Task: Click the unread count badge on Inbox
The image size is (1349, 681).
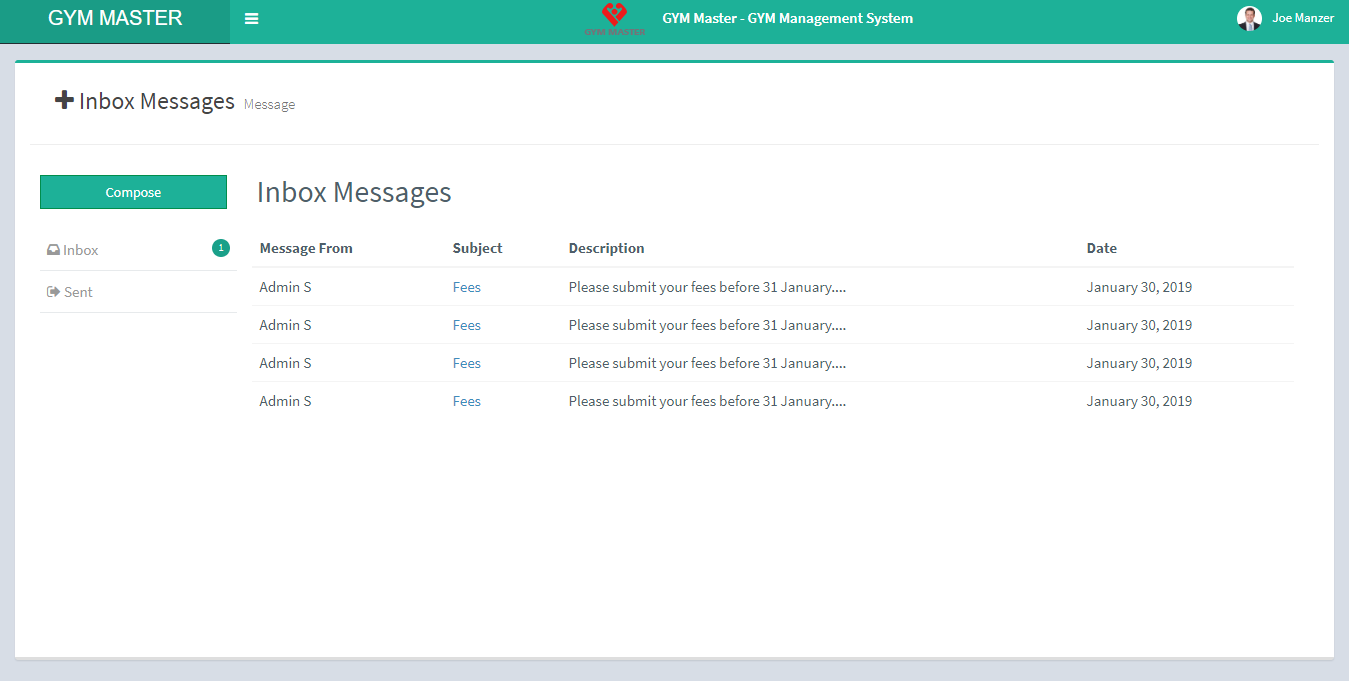Action: (x=220, y=248)
